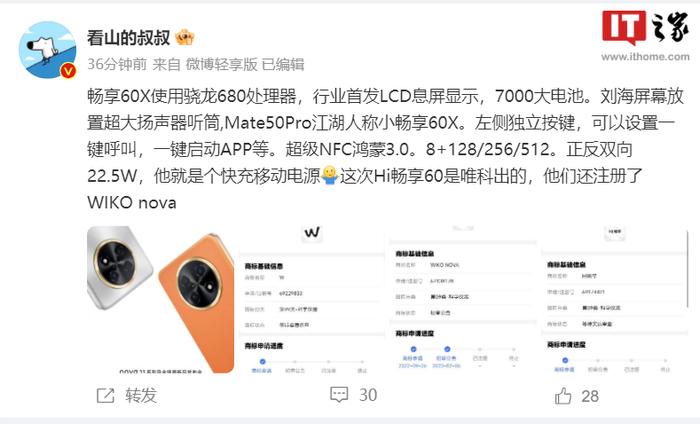The width and height of the screenshot is (700, 424).
Task: Open the WIKO NOVA trademark thumbnail
Action: point(462,299)
